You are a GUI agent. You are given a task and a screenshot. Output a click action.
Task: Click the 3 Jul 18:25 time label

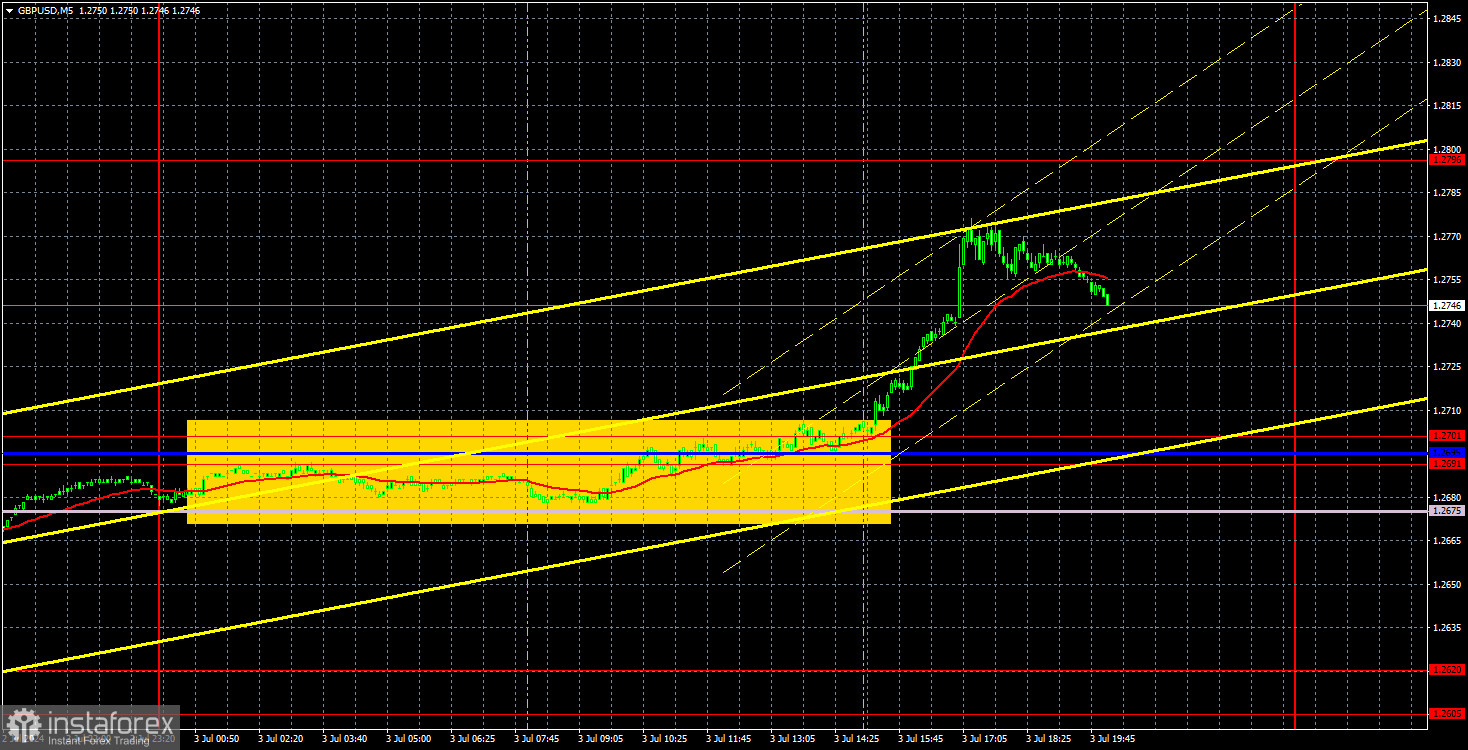[x=1049, y=739]
